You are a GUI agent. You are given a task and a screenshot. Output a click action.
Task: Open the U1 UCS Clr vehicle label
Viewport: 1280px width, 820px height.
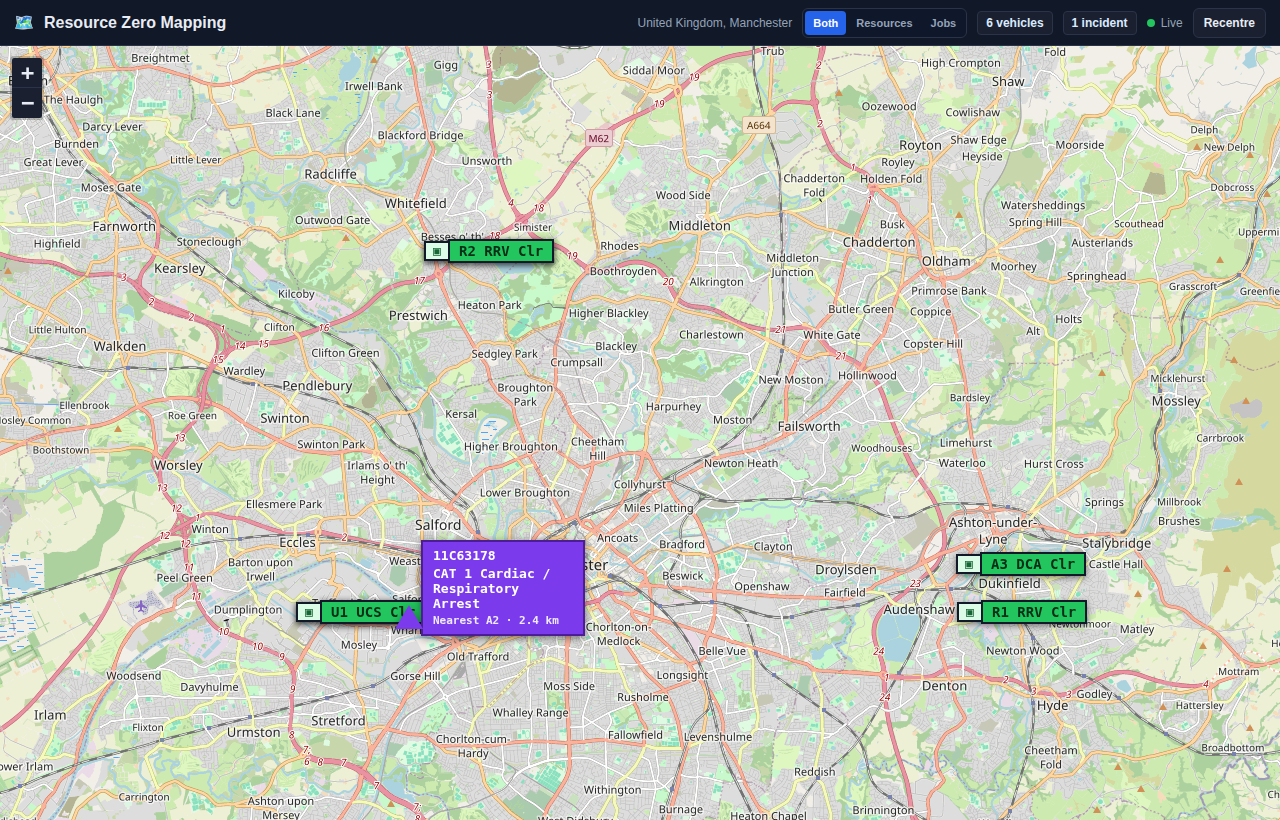(x=371, y=612)
